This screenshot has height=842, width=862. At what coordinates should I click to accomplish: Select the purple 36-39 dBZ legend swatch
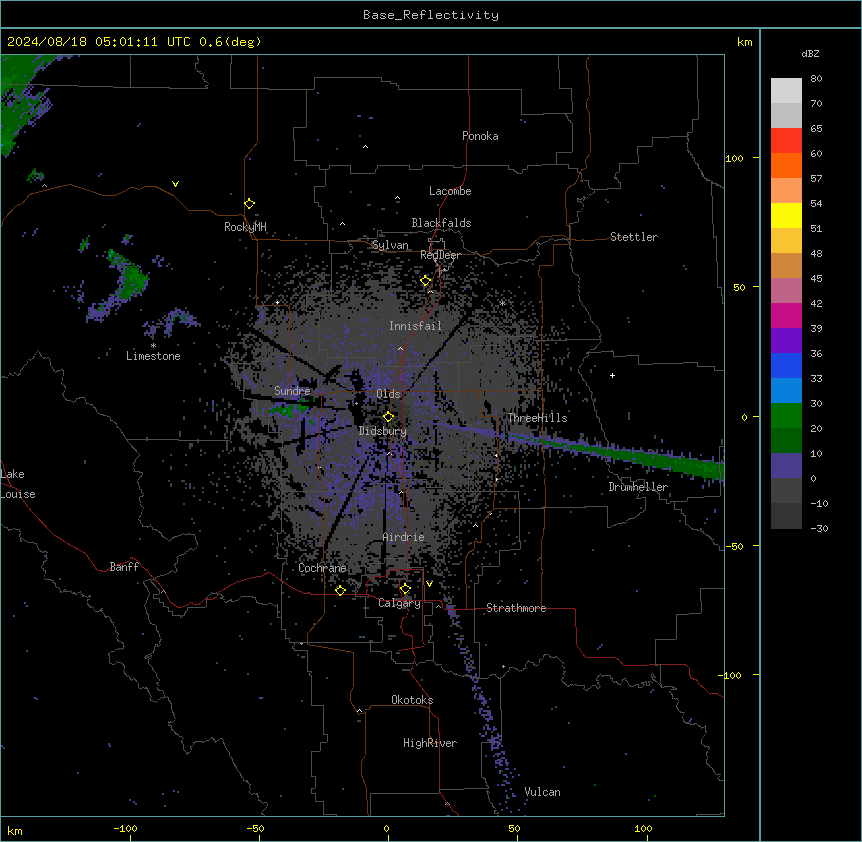pos(786,341)
